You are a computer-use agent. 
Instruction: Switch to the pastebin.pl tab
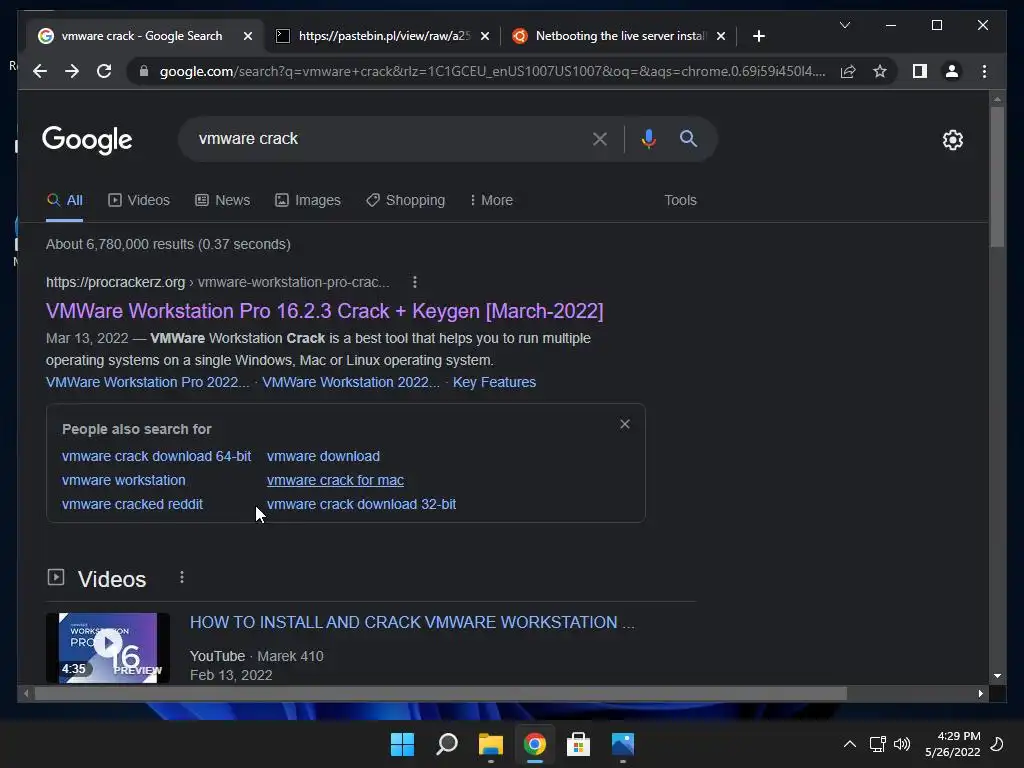pyautogui.click(x=383, y=36)
